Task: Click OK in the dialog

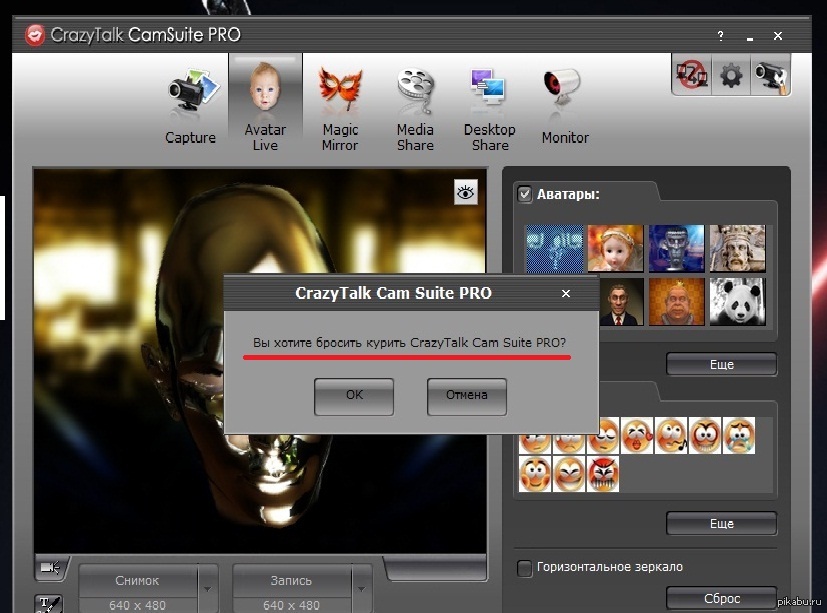Action: click(x=354, y=395)
